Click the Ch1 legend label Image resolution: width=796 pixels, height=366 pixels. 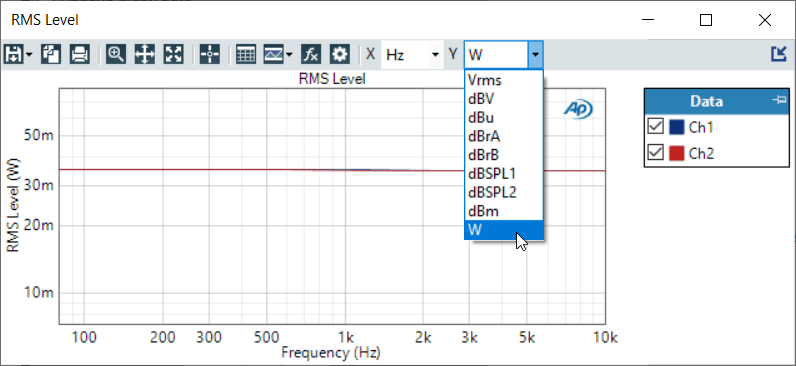point(701,127)
